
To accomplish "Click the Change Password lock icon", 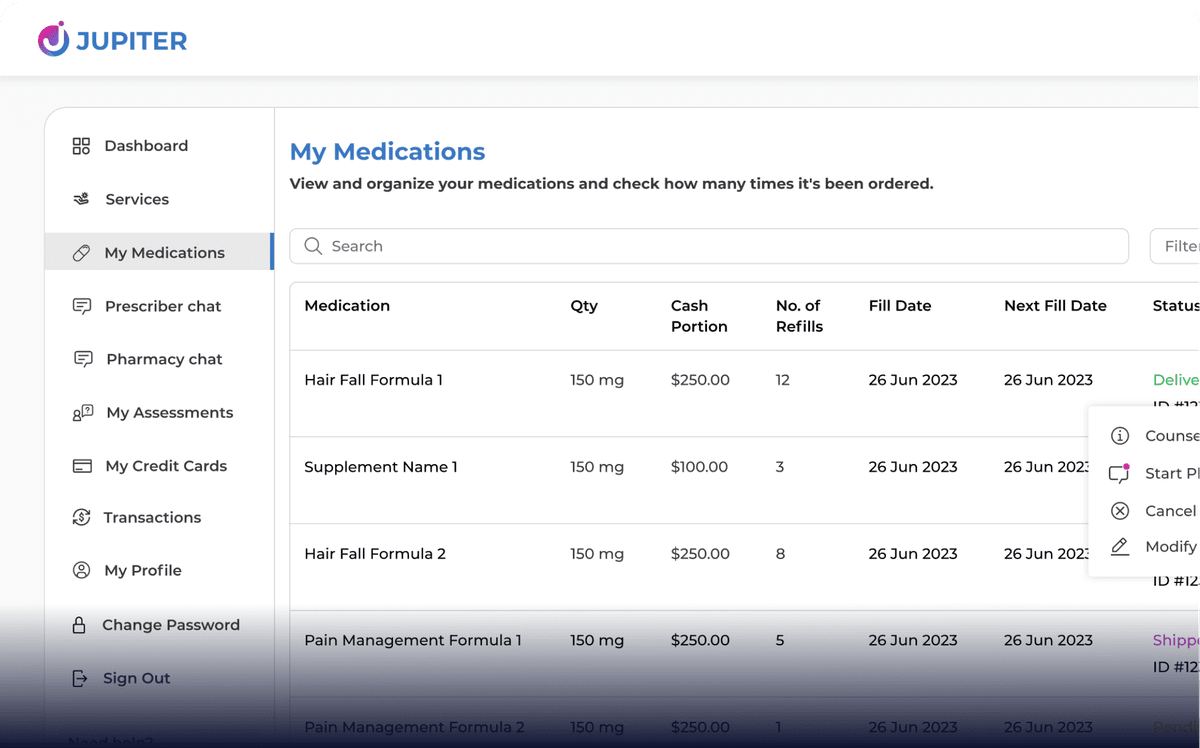I will [x=80, y=625].
